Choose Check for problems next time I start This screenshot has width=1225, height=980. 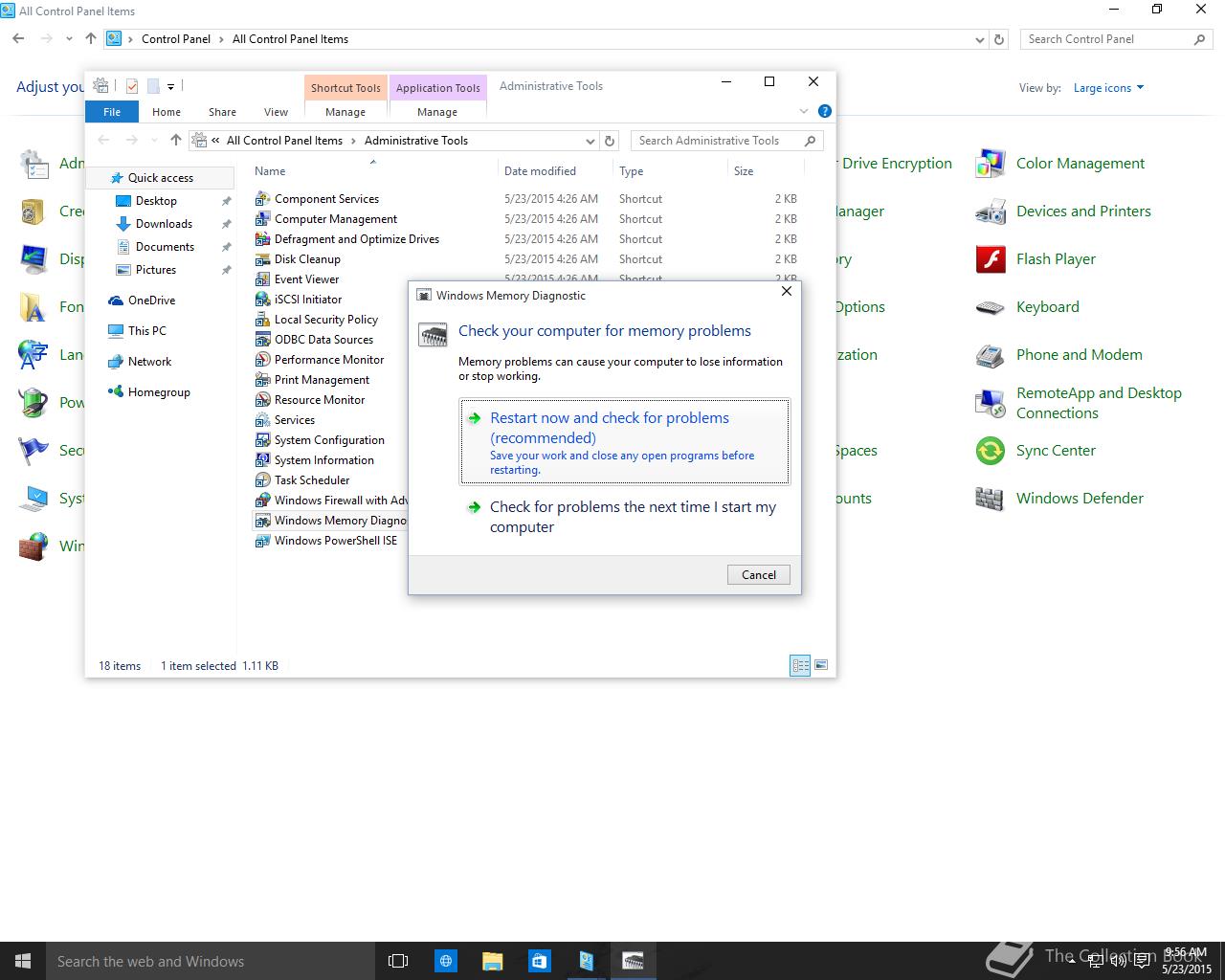(x=625, y=517)
